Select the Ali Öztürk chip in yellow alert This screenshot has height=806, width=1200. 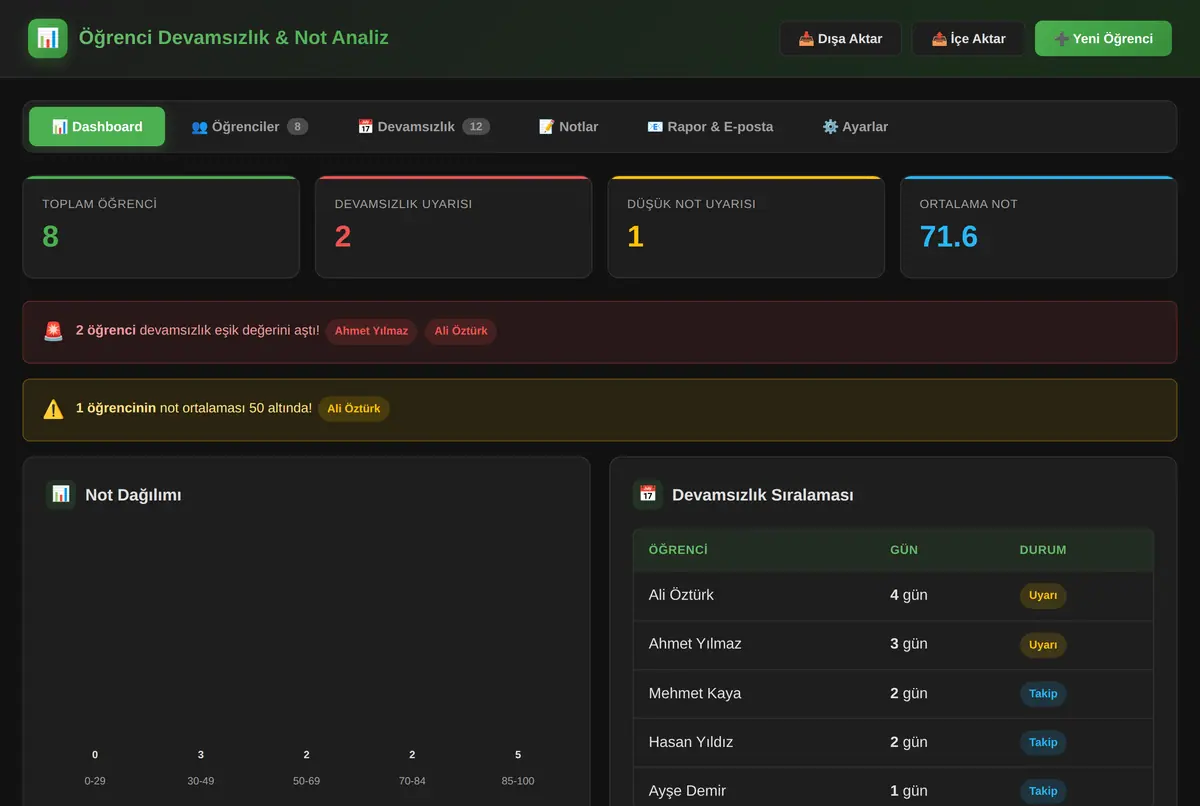[x=354, y=409]
